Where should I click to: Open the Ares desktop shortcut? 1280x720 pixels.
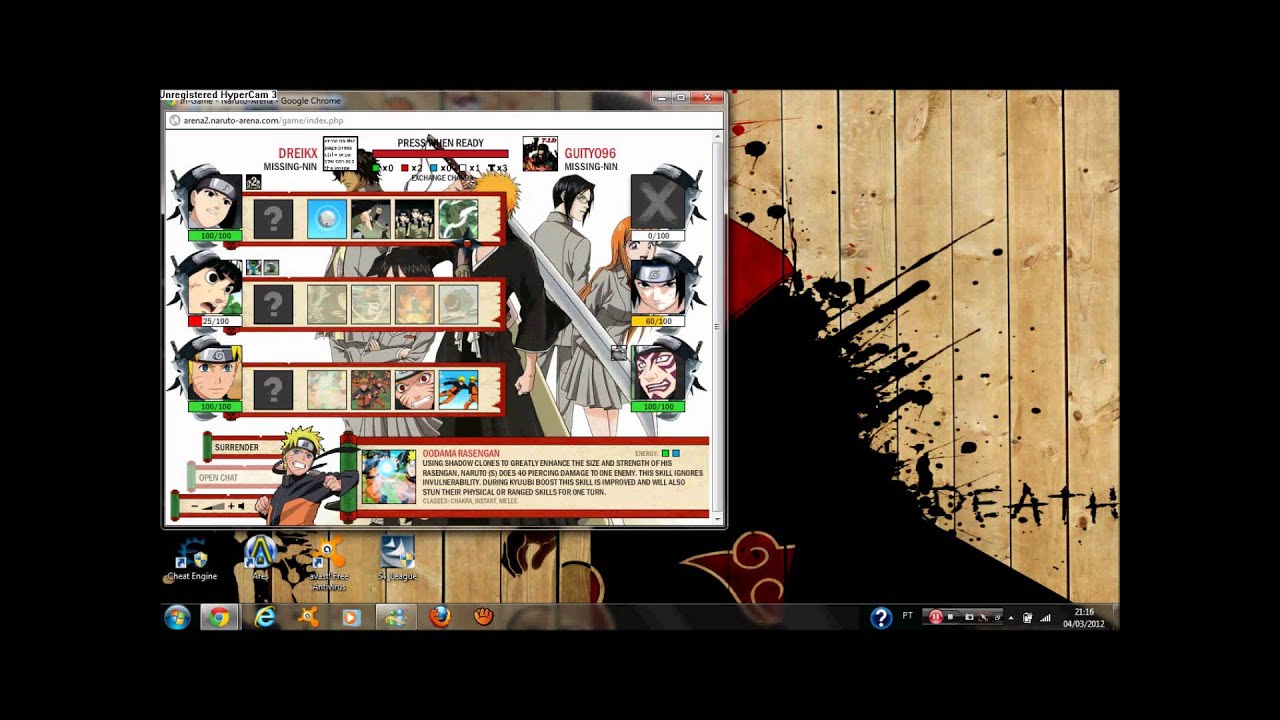tap(261, 560)
